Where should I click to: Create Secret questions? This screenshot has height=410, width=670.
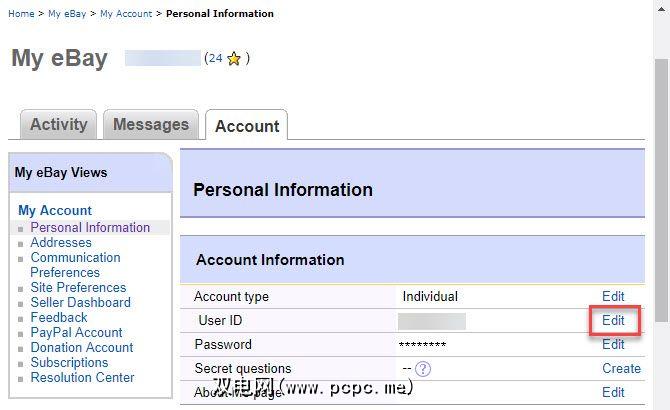pyautogui.click(x=621, y=369)
